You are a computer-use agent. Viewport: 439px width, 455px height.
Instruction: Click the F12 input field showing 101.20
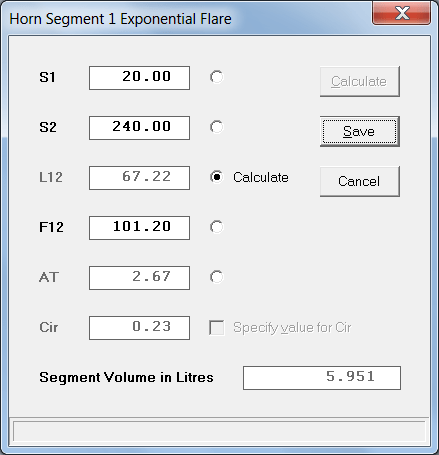tap(139, 228)
